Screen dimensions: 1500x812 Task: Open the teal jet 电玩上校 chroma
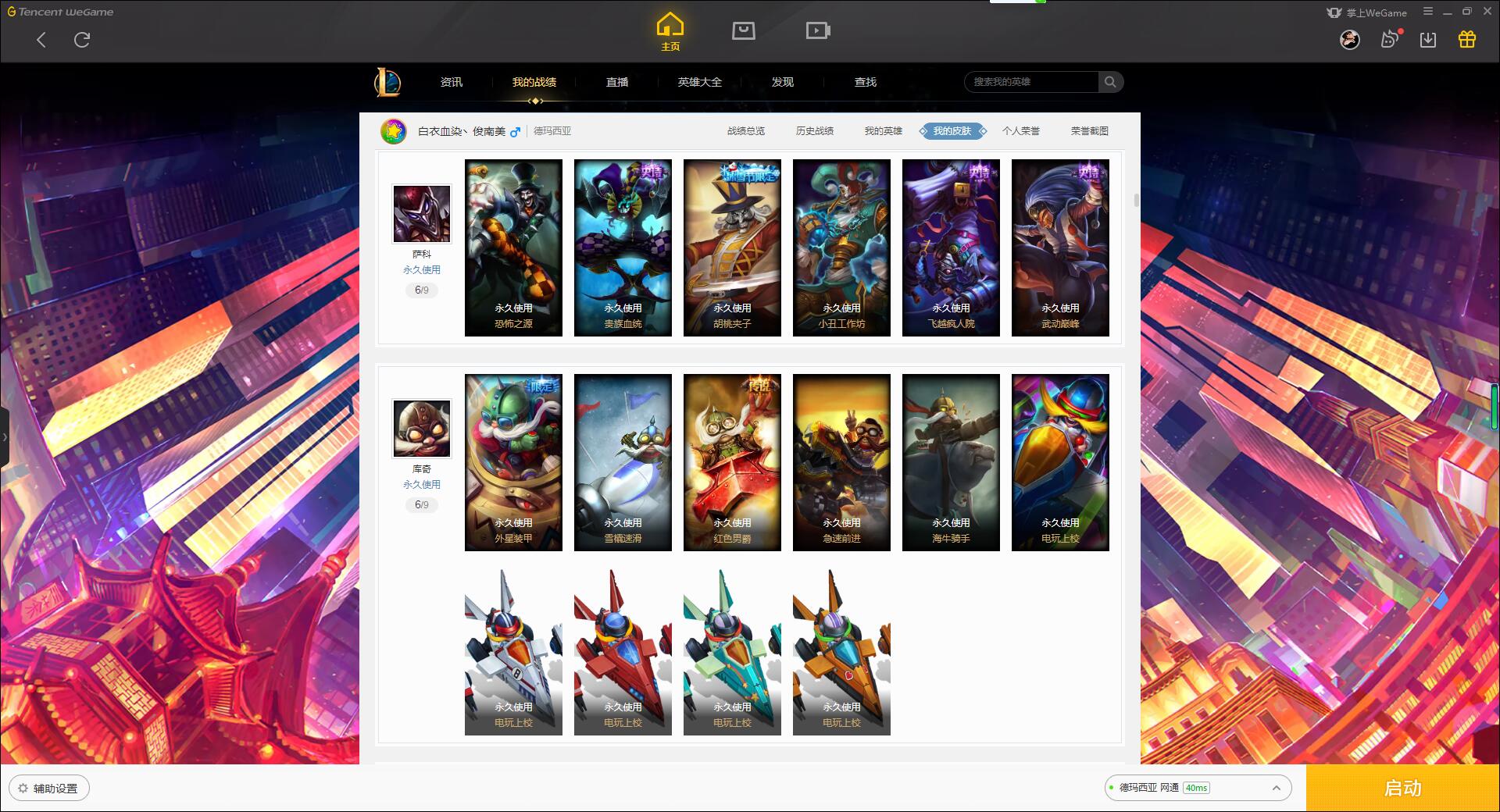[732, 652]
